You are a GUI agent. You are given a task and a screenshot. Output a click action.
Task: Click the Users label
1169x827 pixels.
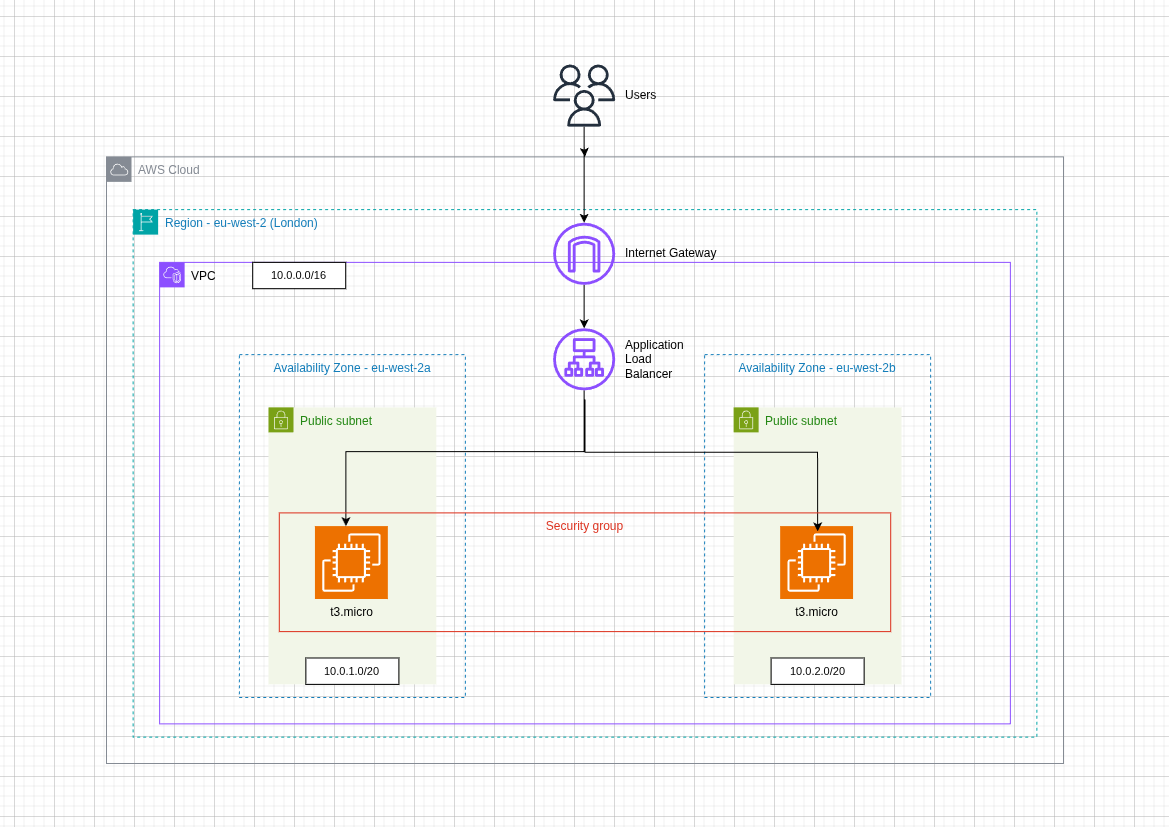click(x=640, y=95)
